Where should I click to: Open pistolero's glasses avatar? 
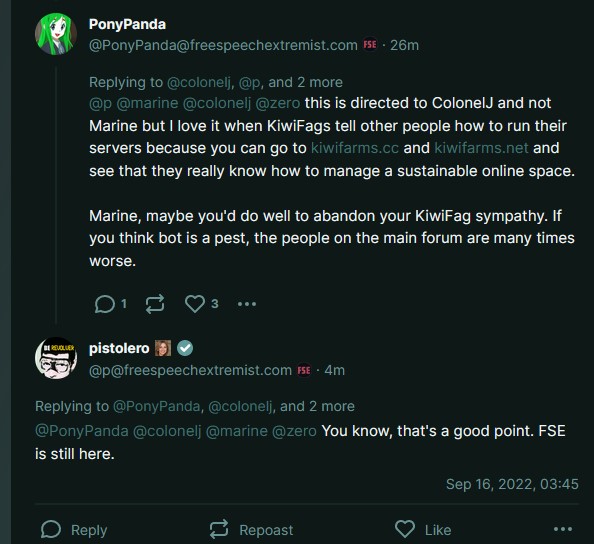pos(56,358)
